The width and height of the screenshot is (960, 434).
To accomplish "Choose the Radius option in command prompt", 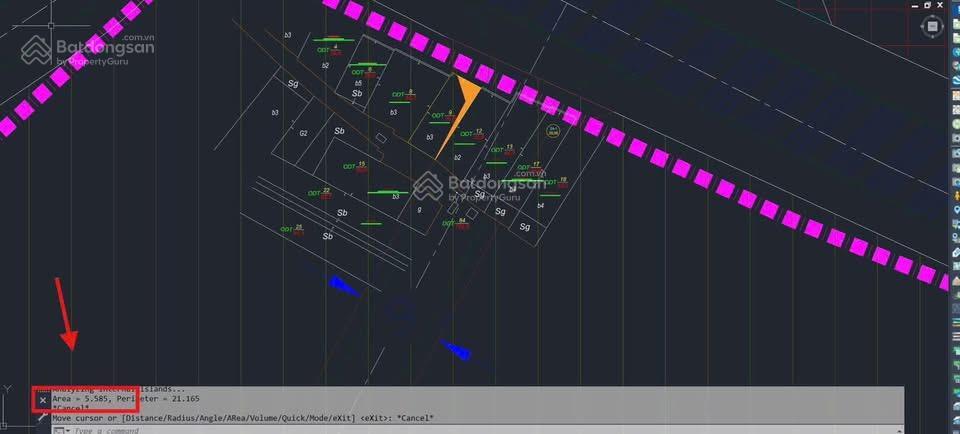I will click(x=181, y=417).
